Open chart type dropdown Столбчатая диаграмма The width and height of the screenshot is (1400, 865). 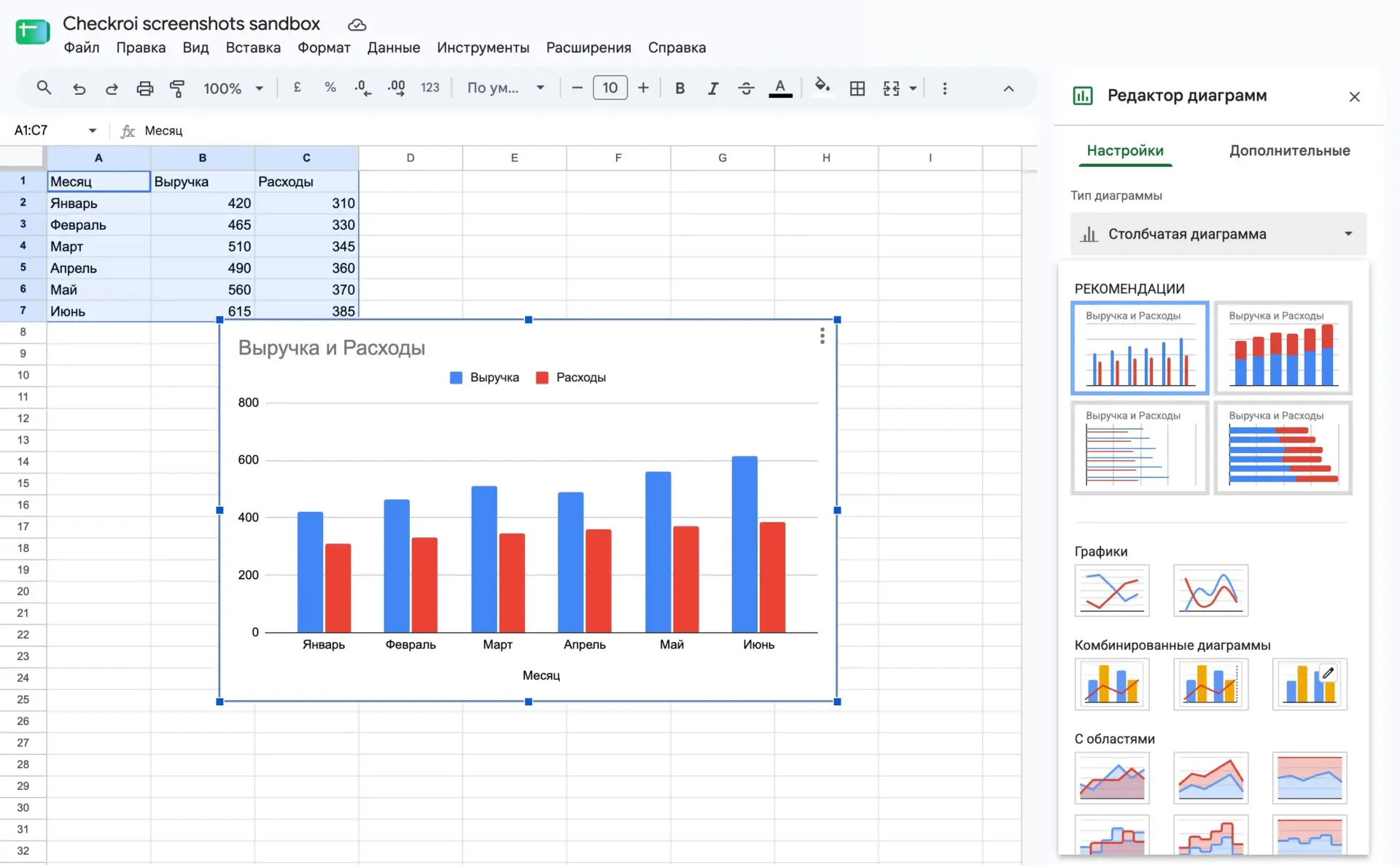[1218, 234]
